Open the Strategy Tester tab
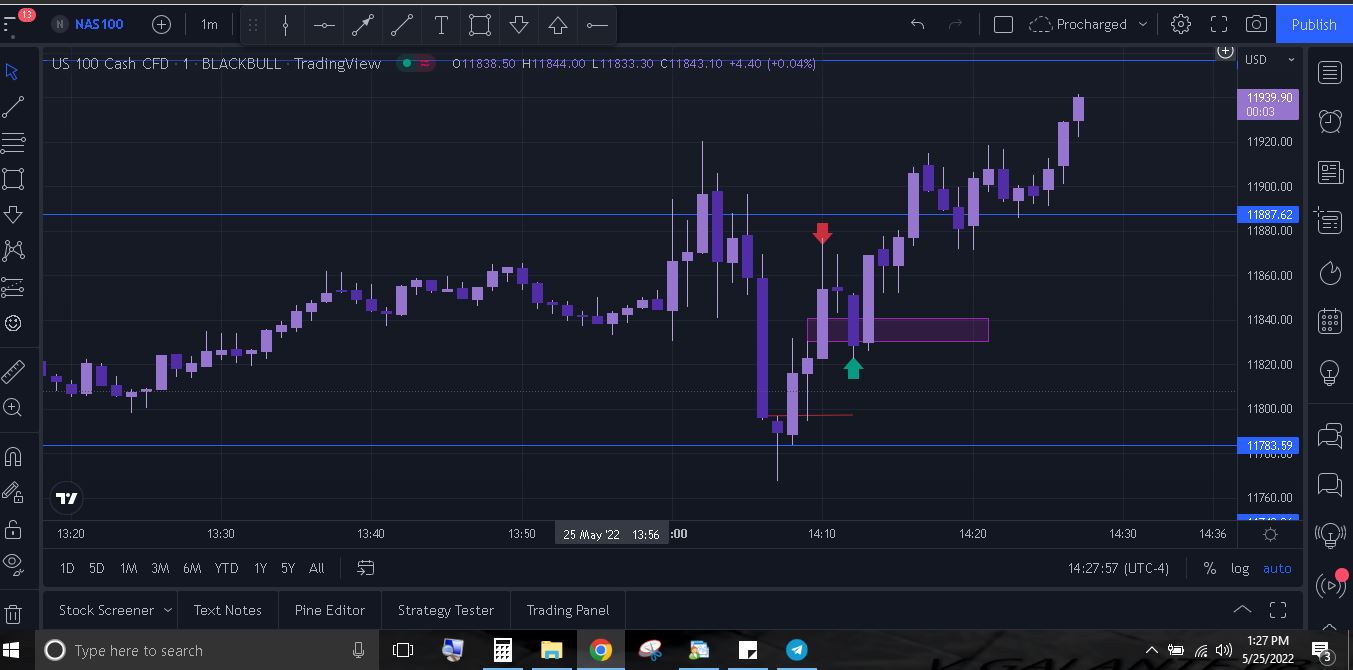The width and height of the screenshot is (1353, 670). point(446,610)
